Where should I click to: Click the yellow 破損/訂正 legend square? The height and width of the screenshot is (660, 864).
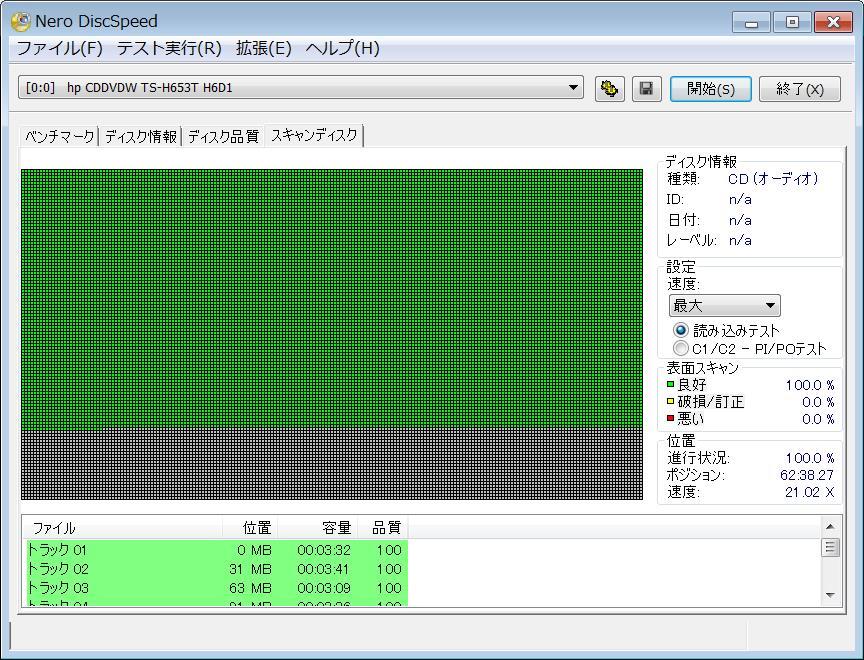671,402
